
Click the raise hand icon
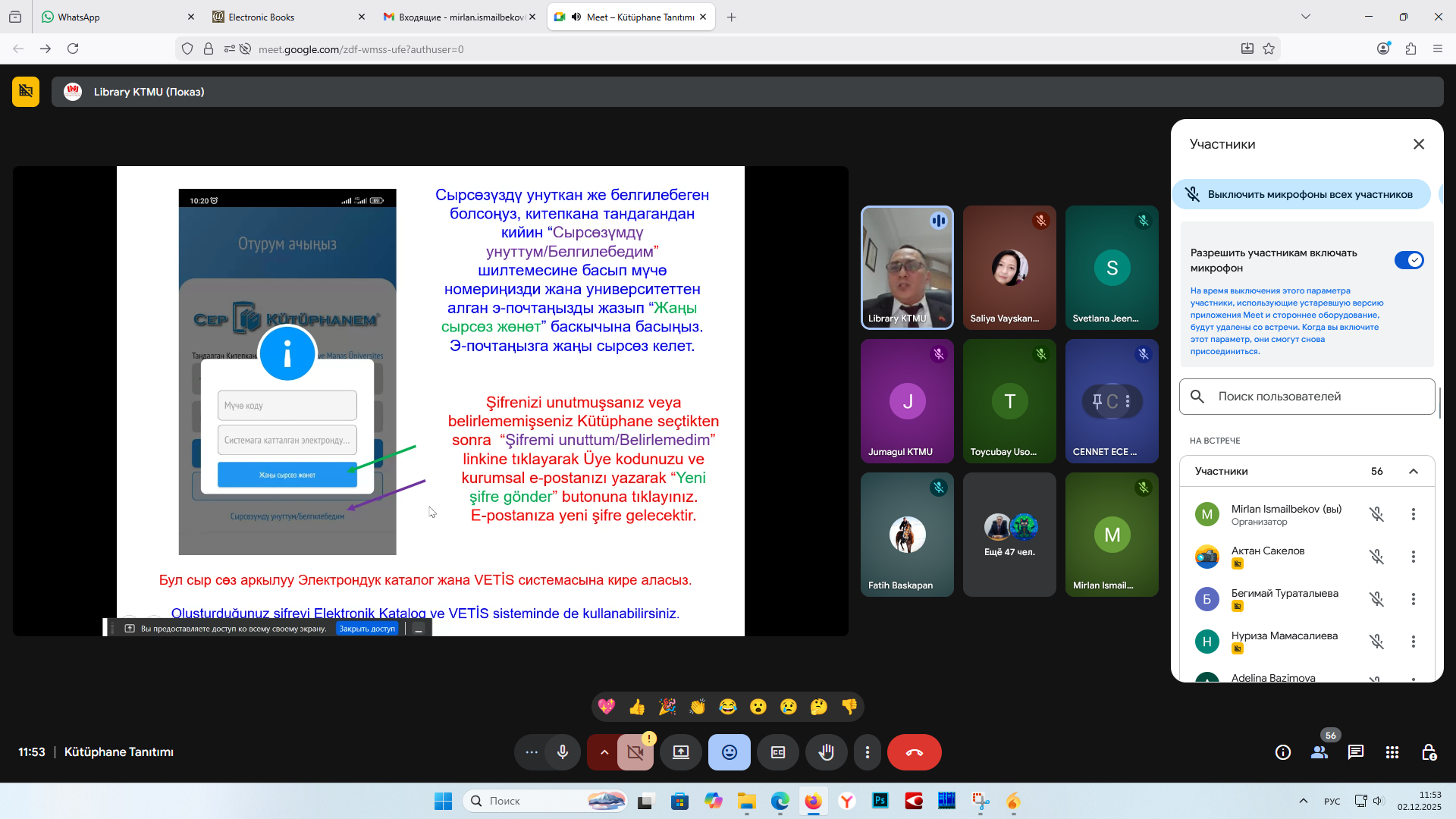point(826,752)
